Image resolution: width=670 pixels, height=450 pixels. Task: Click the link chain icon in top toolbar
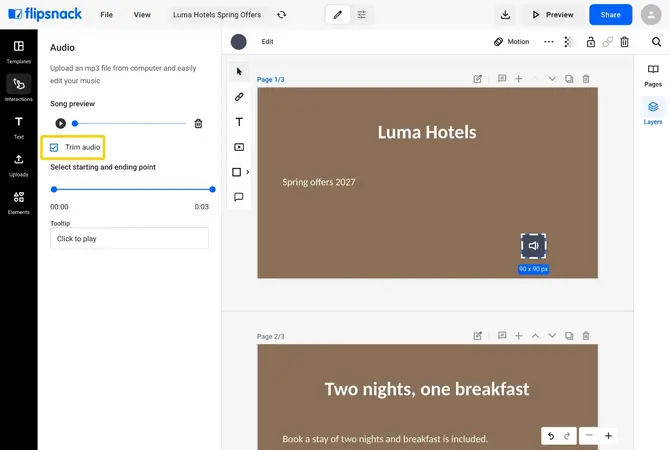pyautogui.click(x=607, y=42)
